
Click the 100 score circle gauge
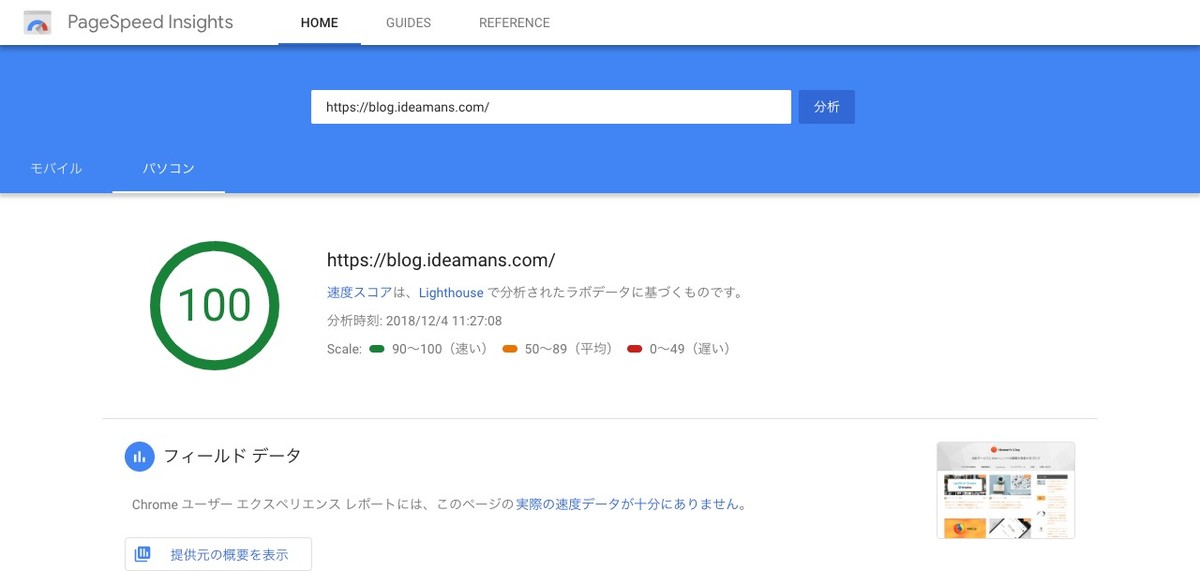[x=214, y=305]
